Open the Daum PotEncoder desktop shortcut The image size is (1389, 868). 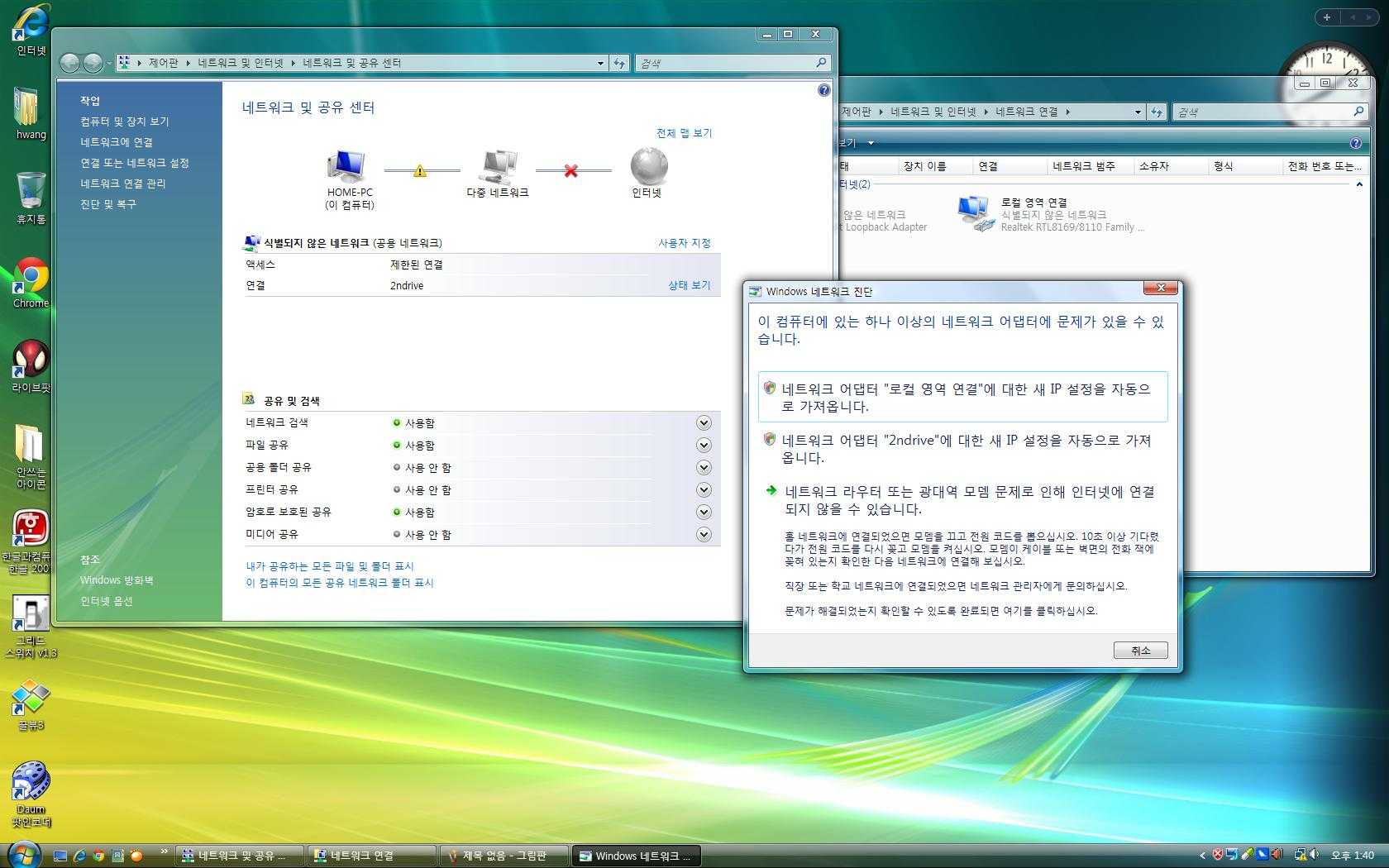pyautogui.click(x=31, y=794)
